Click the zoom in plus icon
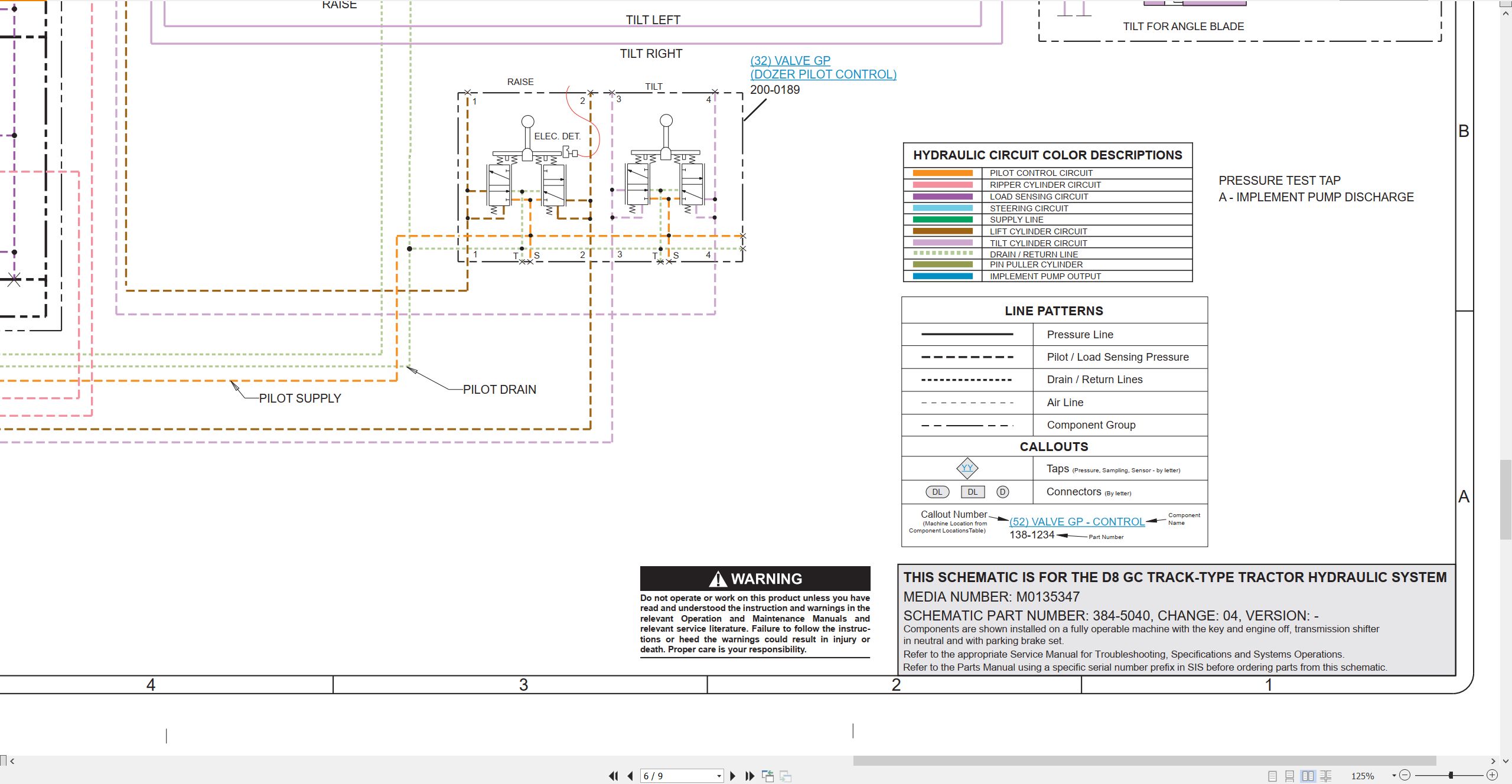This screenshot has height=784, width=1512. pos(1492,775)
